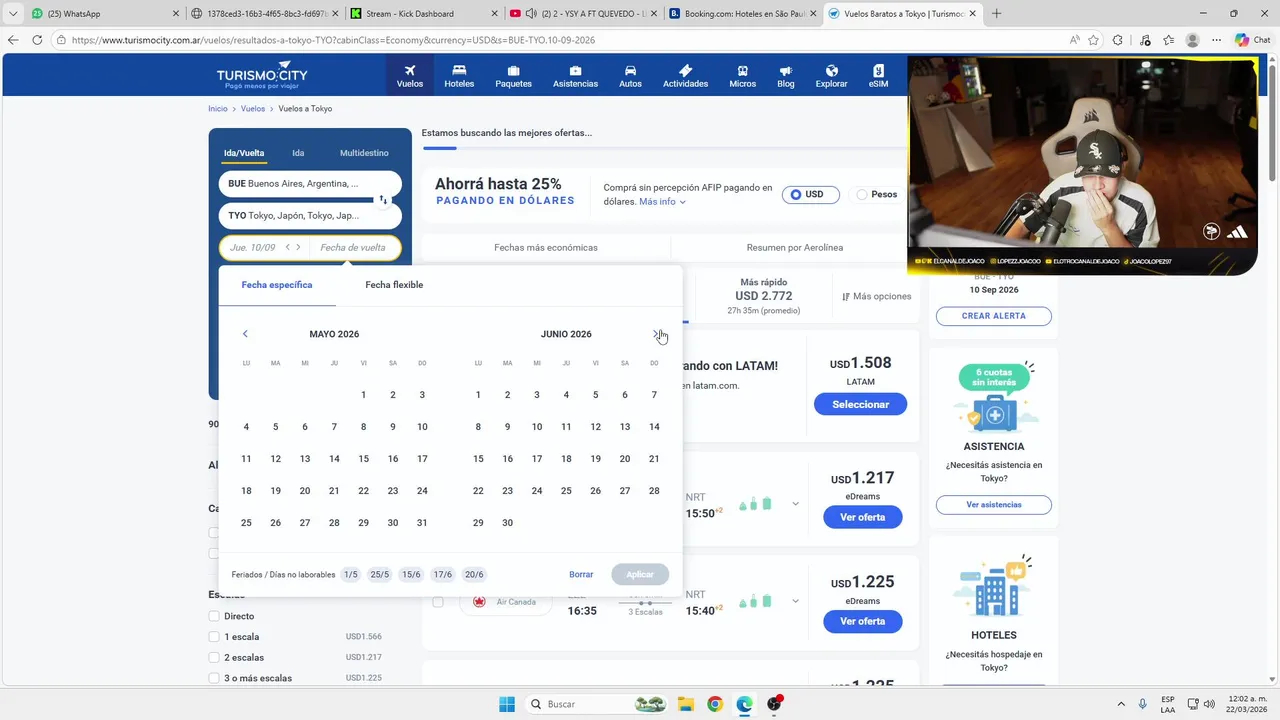Select Ida/Vuelta trip type
This screenshot has height=720, width=1280.
click(244, 153)
